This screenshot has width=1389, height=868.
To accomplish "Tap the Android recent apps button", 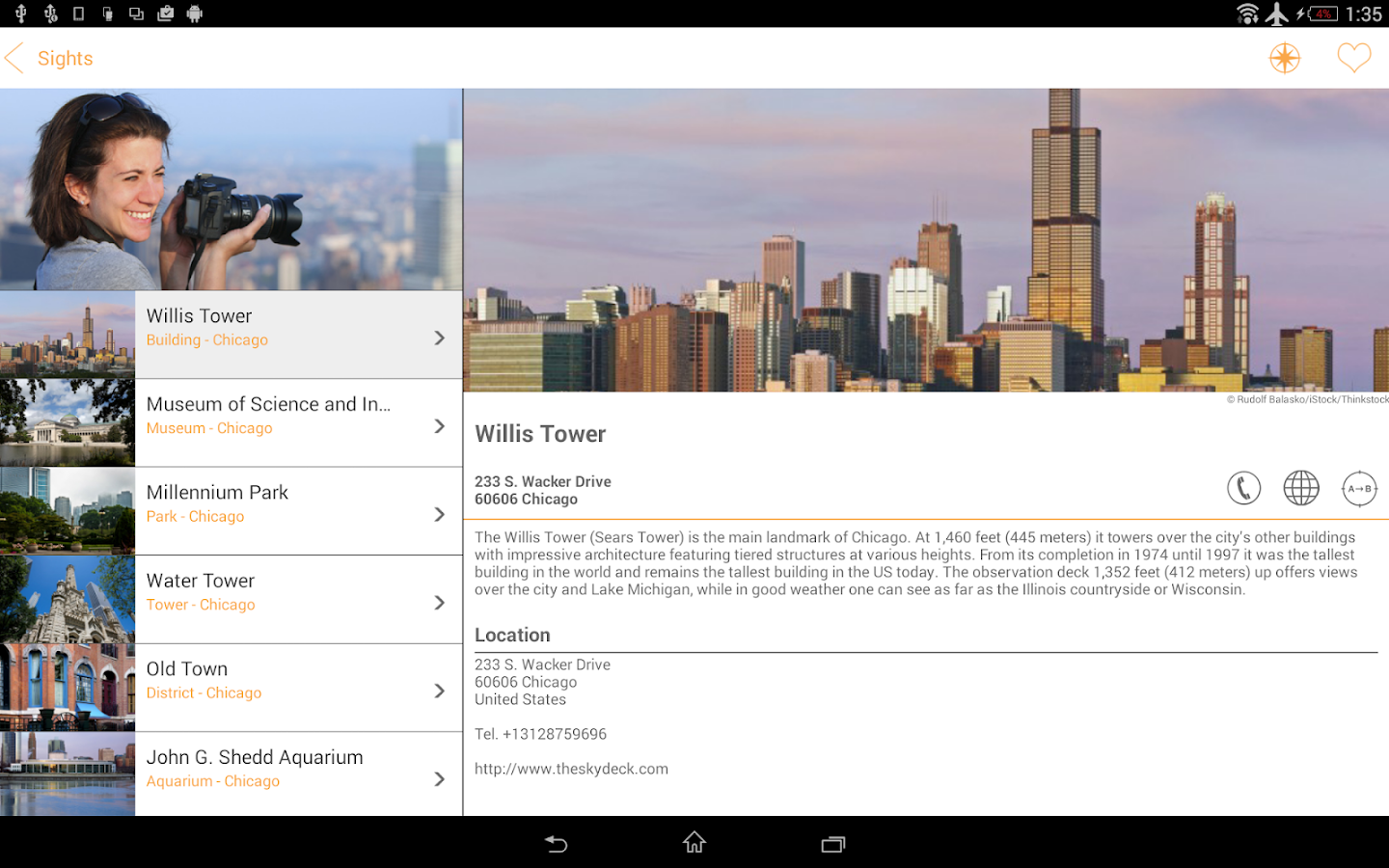I will (x=833, y=844).
